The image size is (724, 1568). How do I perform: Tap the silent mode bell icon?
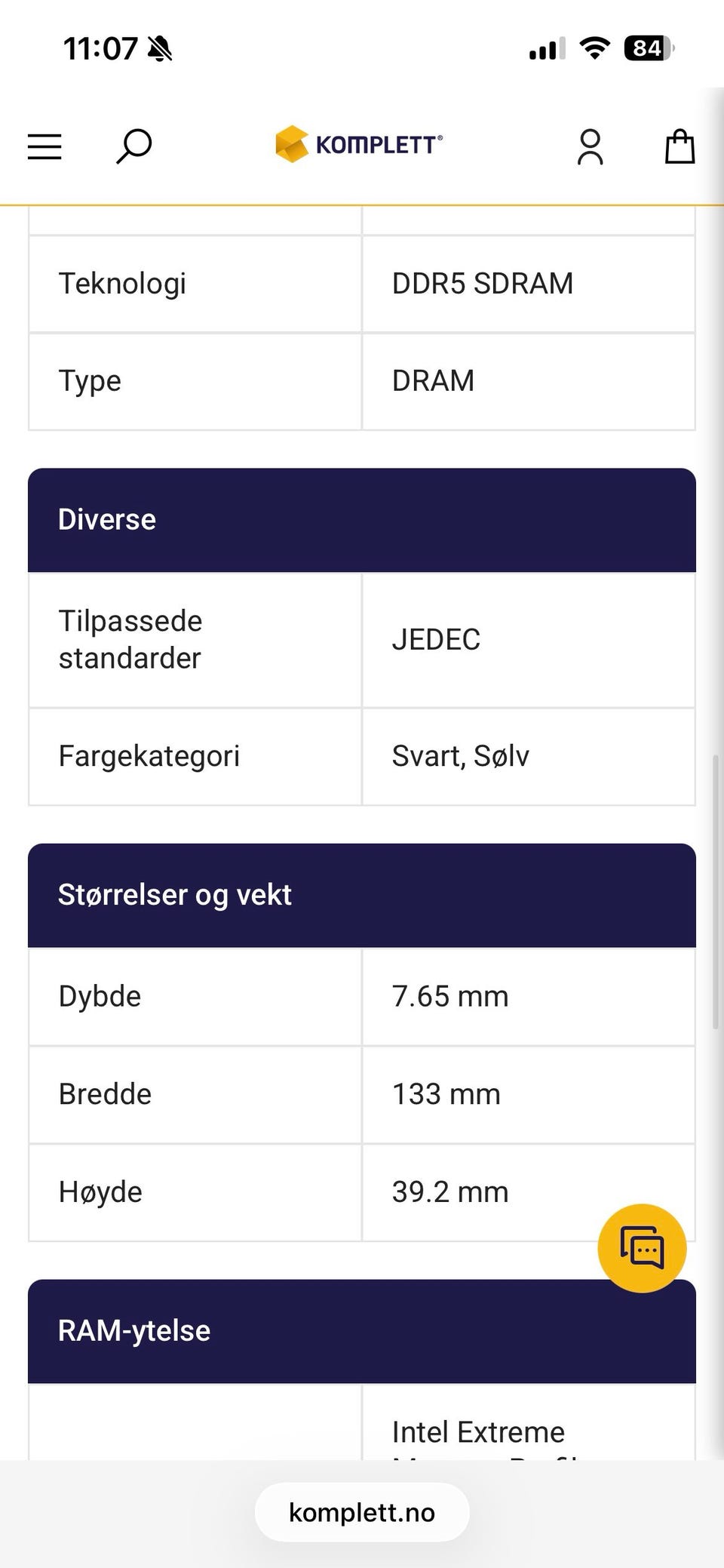(160, 49)
